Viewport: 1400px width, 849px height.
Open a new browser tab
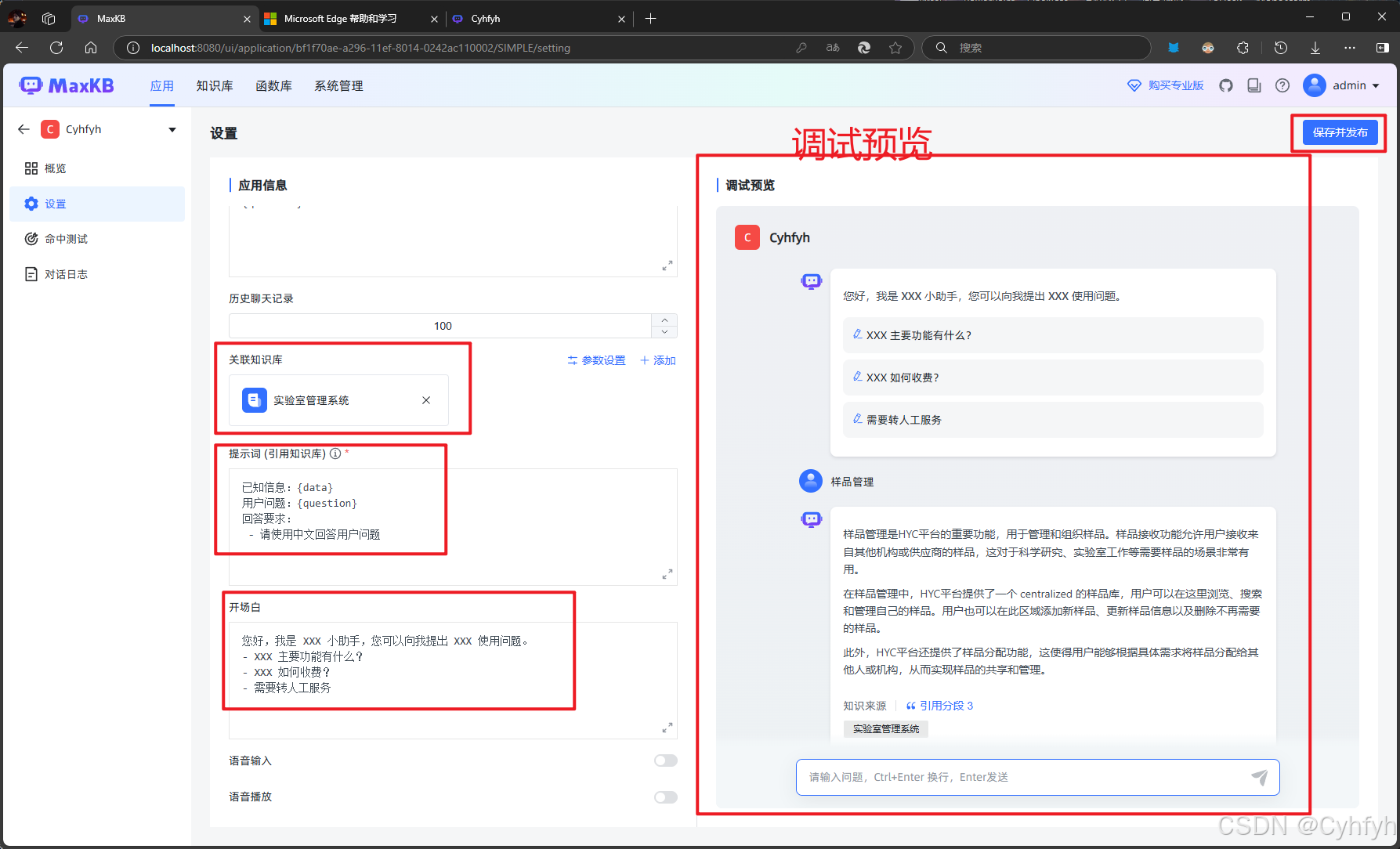tap(650, 18)
